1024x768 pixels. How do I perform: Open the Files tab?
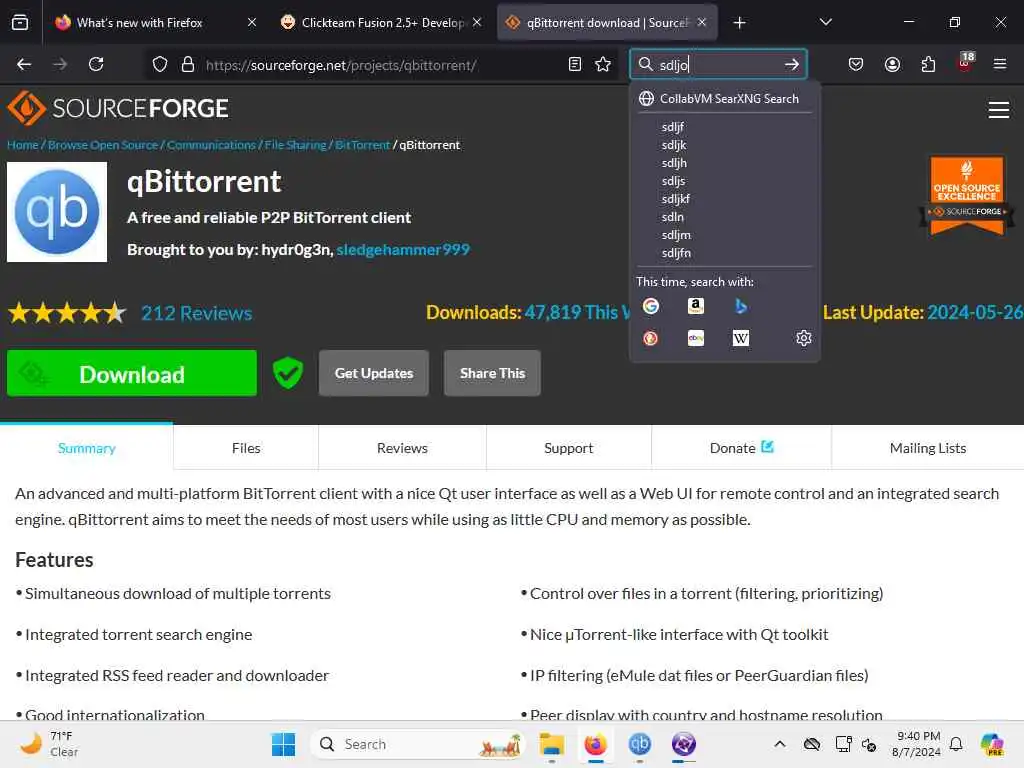click(246, 448)
